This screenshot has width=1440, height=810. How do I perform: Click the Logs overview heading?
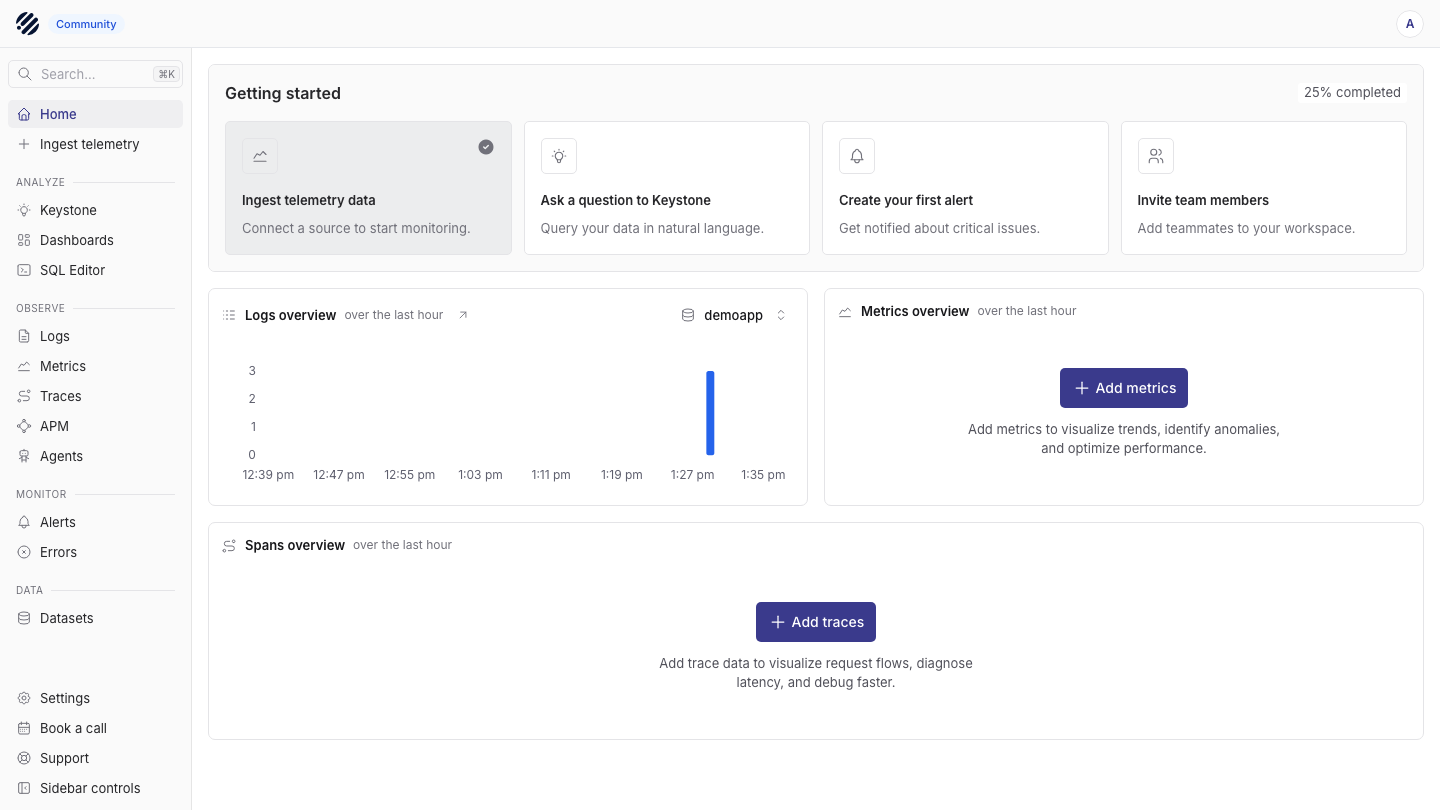(290, 315)
